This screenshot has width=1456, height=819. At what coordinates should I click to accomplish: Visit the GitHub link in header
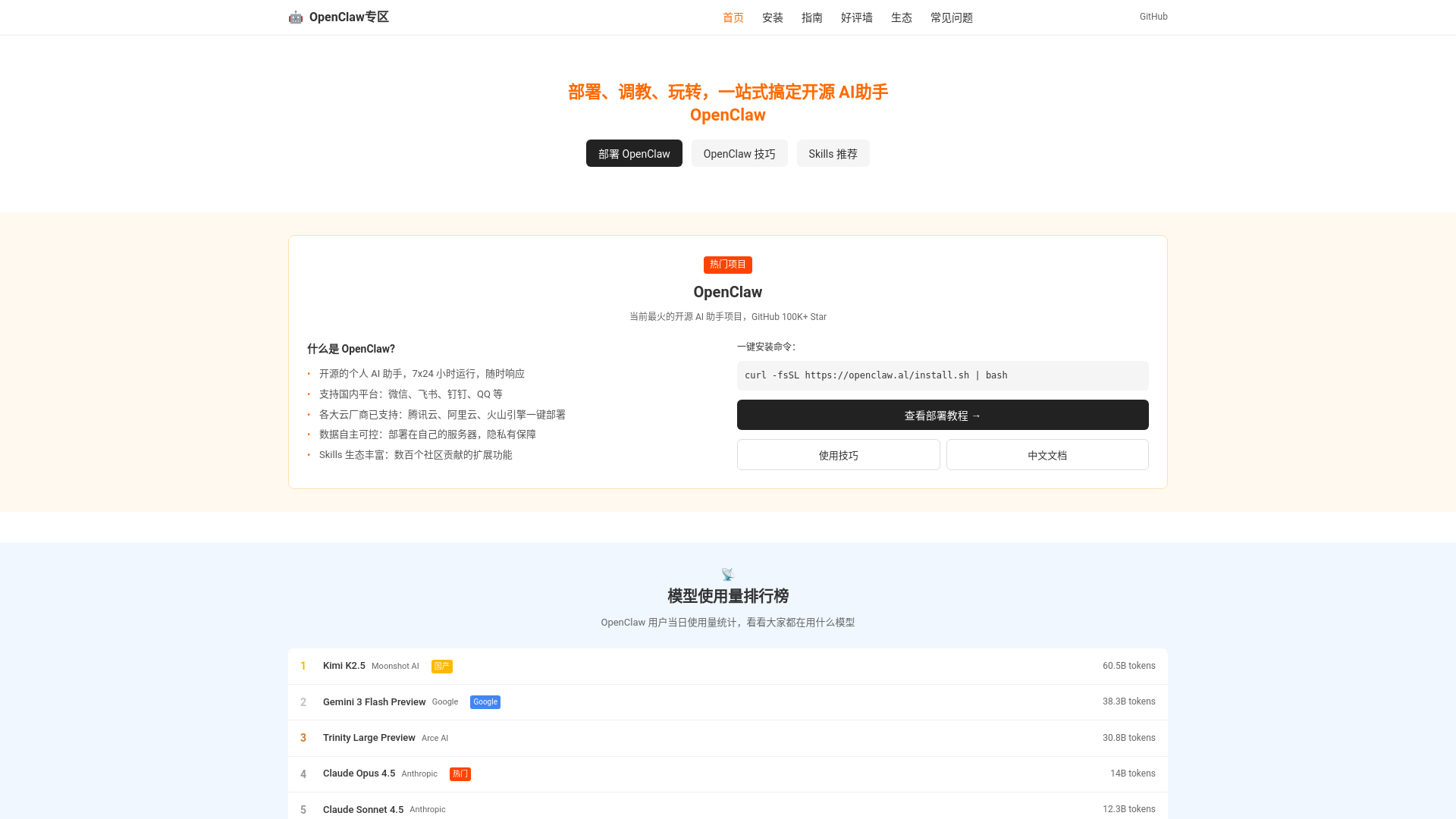(1153, 17)
